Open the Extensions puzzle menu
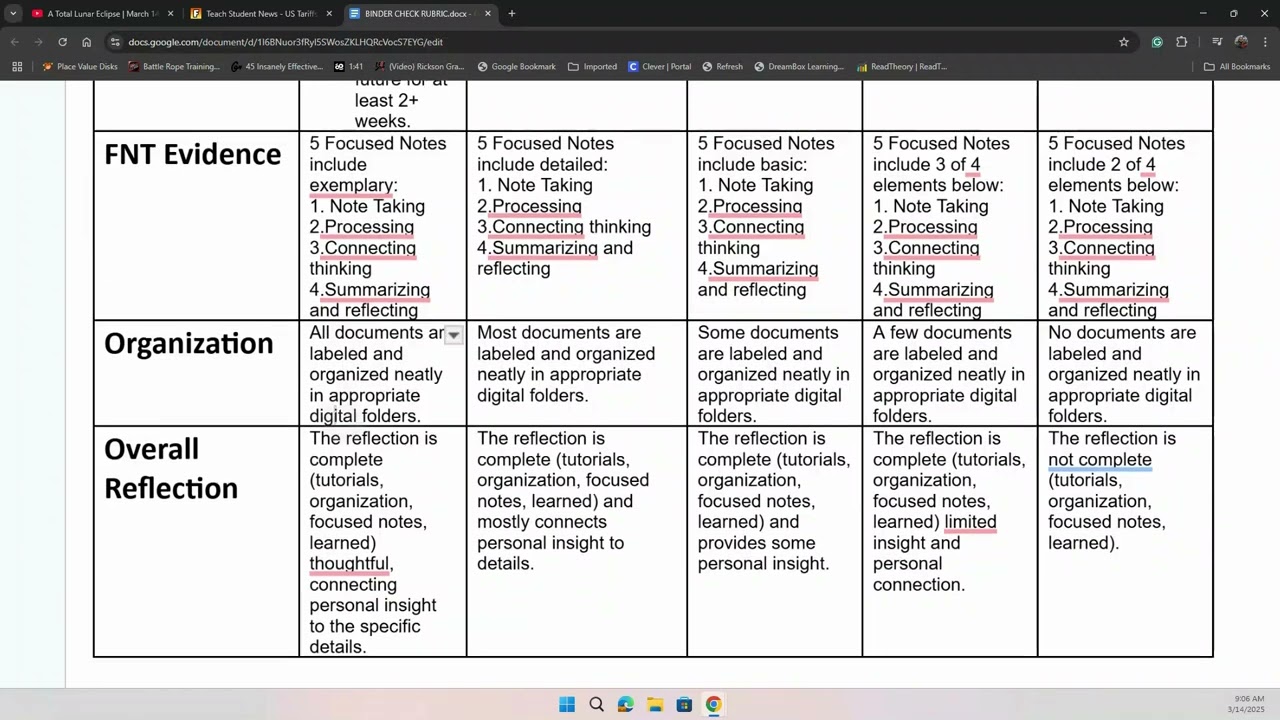 1182,42
